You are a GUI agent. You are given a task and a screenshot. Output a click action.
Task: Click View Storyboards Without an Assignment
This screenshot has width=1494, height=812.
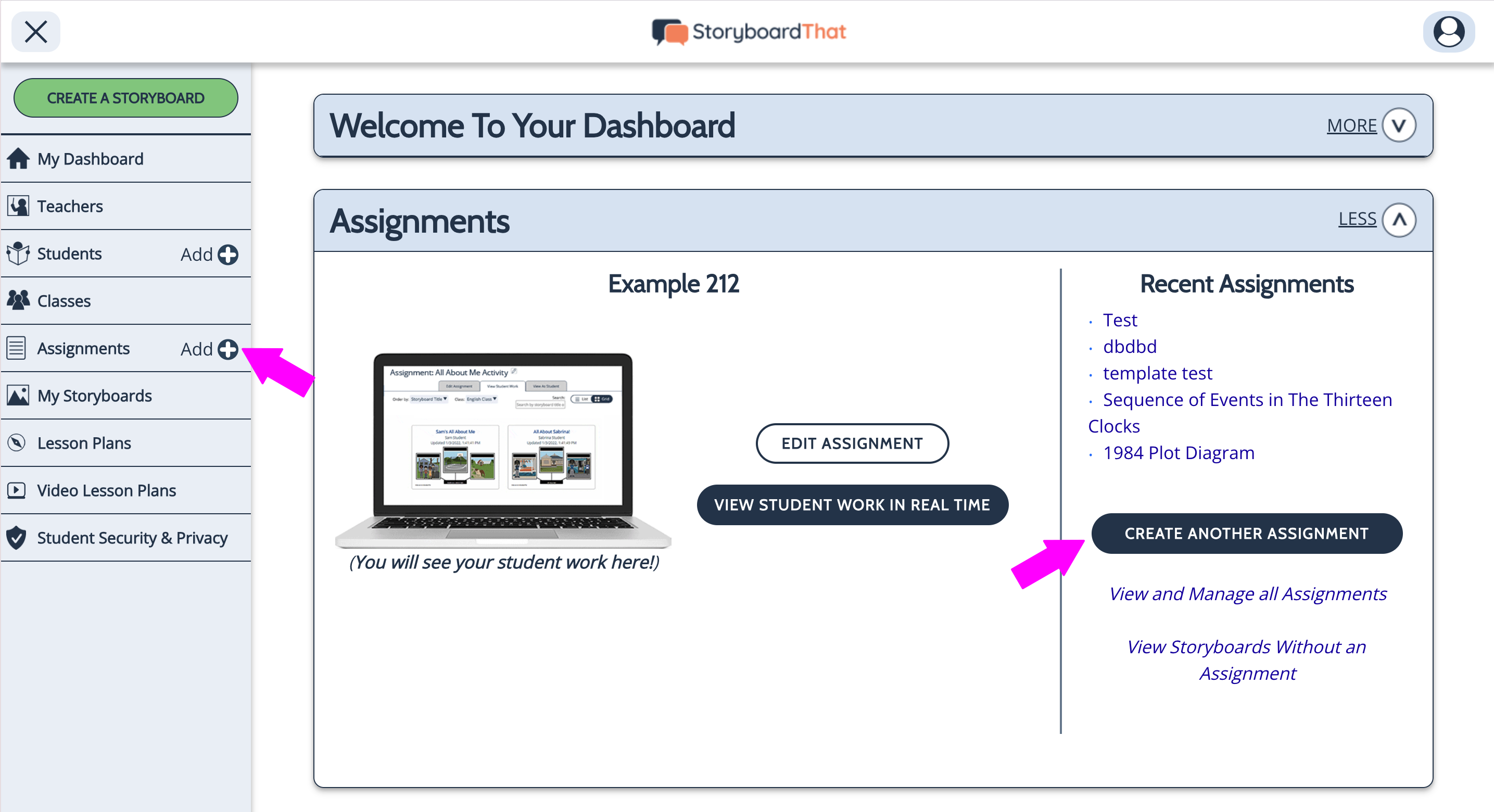click(1247, 660)
